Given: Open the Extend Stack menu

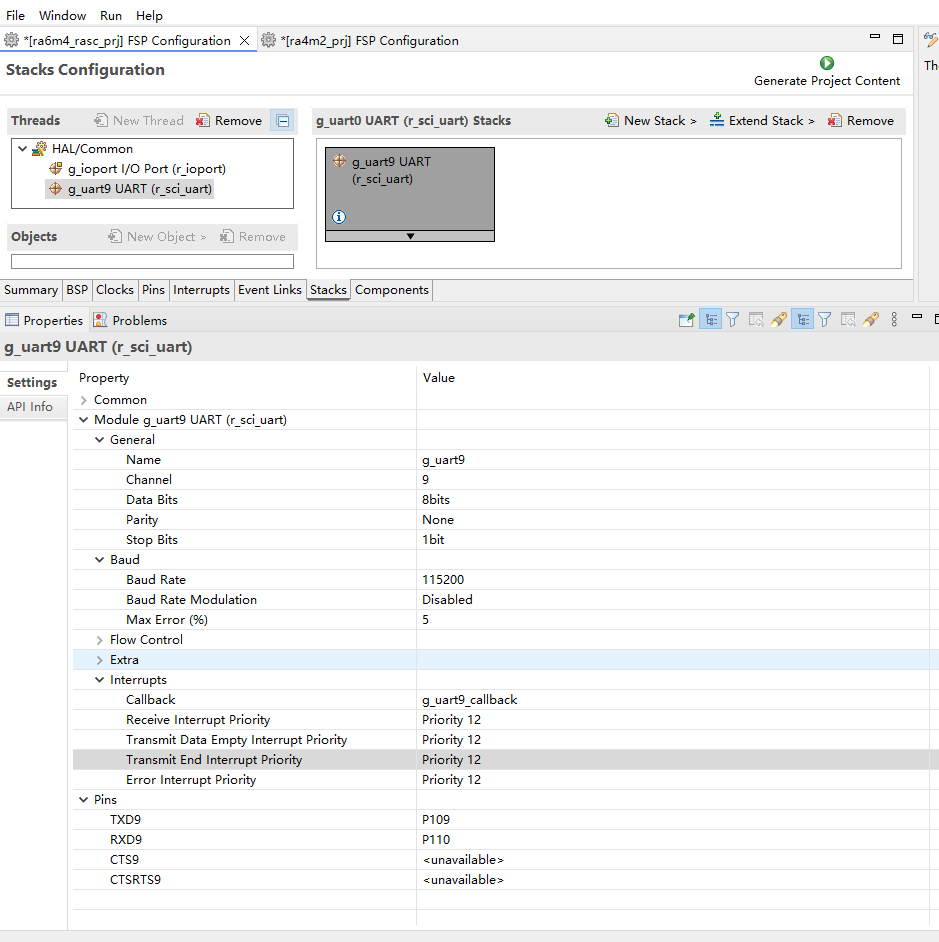Looking at the screenshot, I should [x=762, y=120].
